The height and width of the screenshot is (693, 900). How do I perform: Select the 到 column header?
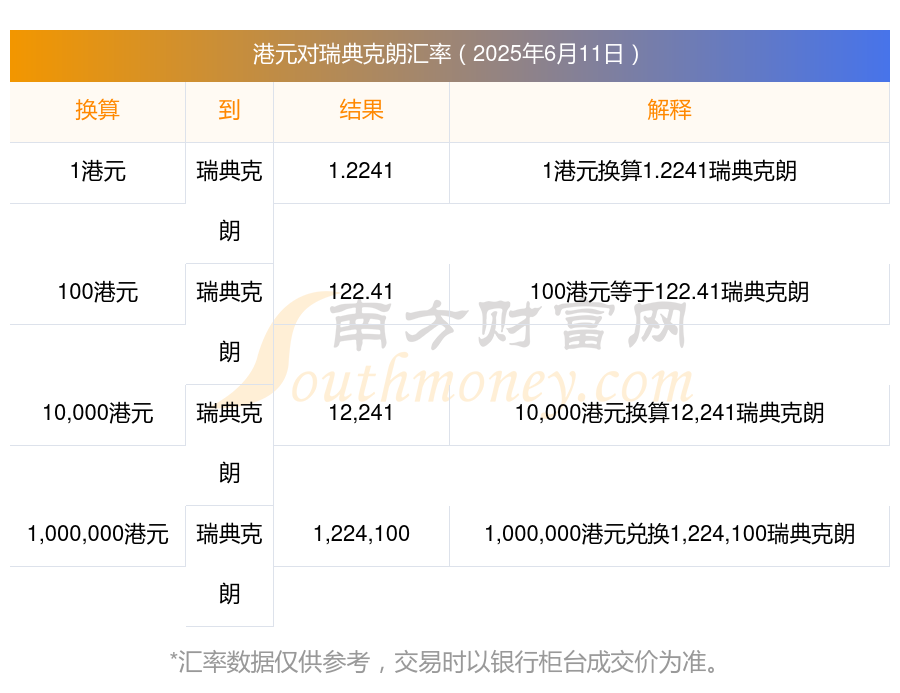pos(229,110)
